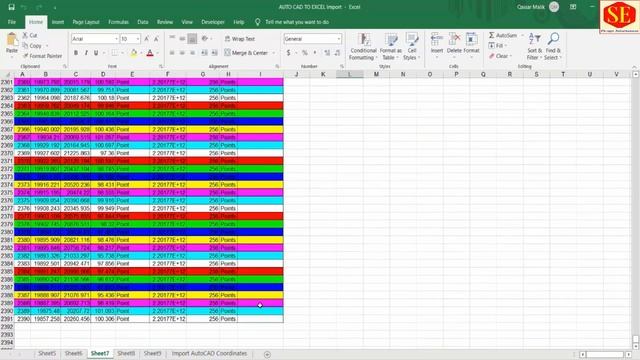Apply Comma Style format
Viewport: 640px width, 360px height.
(x=315, y=53)
